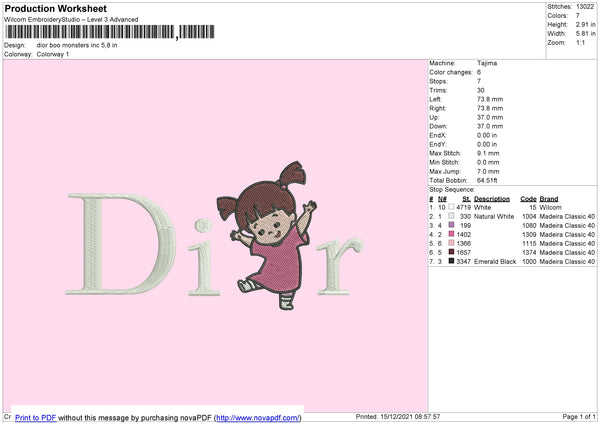Viewport: 600px width, 424px height.
Task: Click the Max Stitch value 9.1 mm
Action: pyautogui.click(x=488, y=153)
